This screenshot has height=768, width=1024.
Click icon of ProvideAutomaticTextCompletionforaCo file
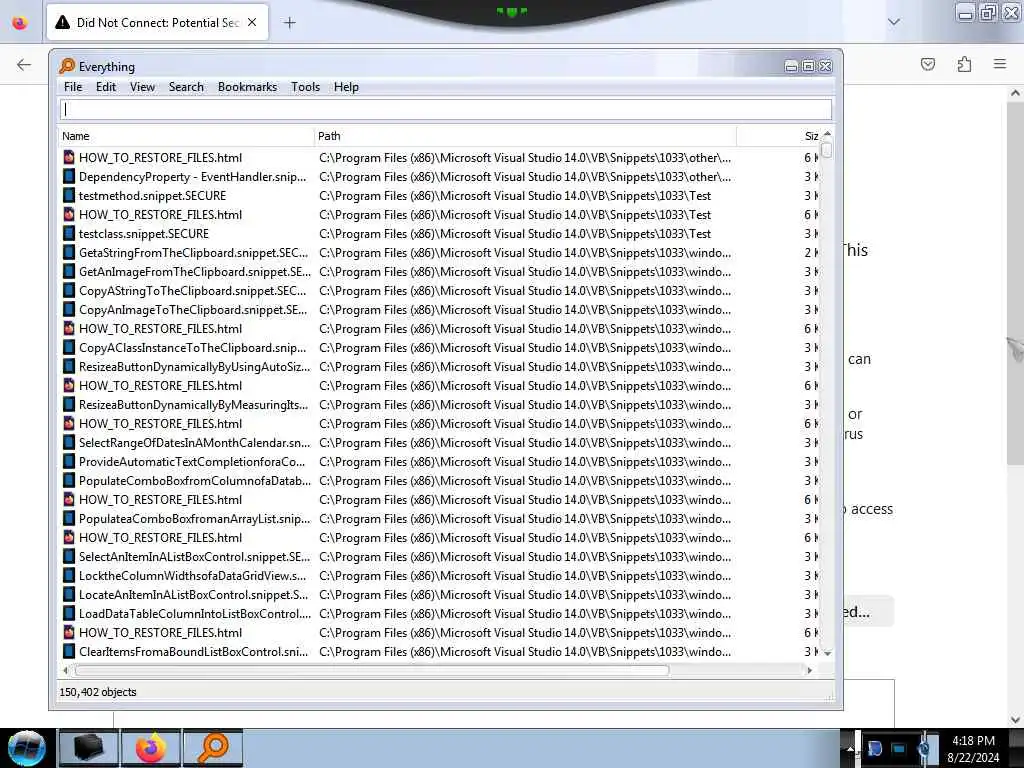tap(69, 461)
